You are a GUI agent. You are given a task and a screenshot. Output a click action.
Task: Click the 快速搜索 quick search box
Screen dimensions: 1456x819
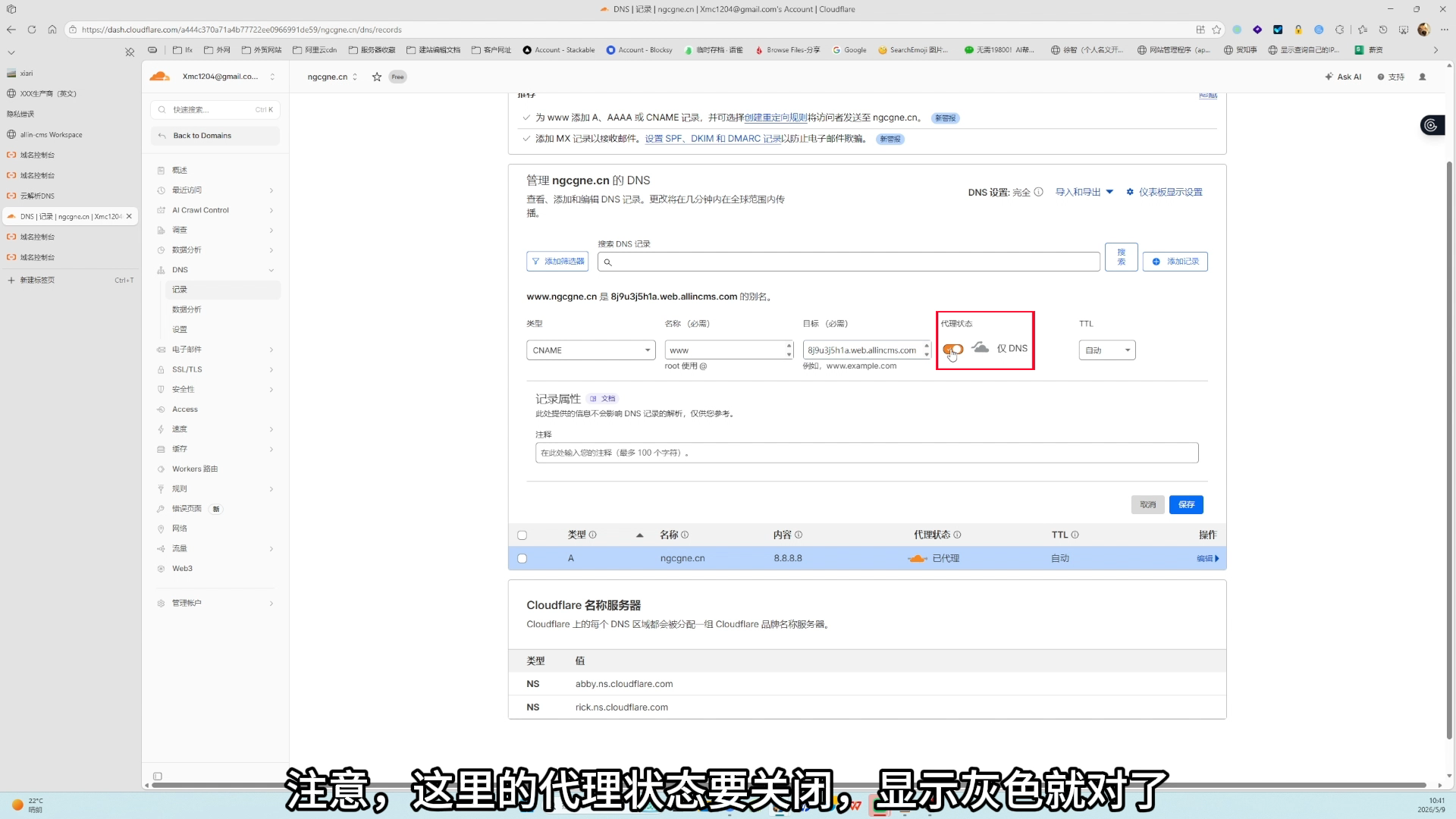tap(215, 109)
